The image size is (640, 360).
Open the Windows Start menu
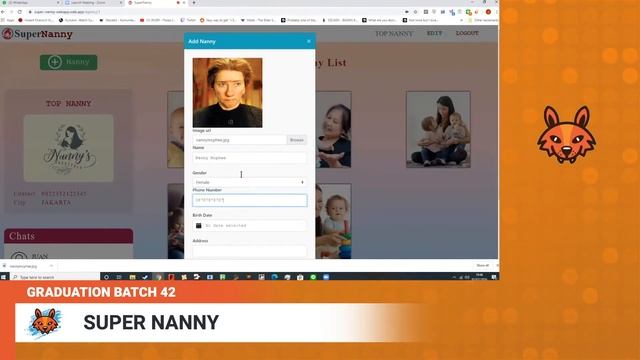pos(4,277)
